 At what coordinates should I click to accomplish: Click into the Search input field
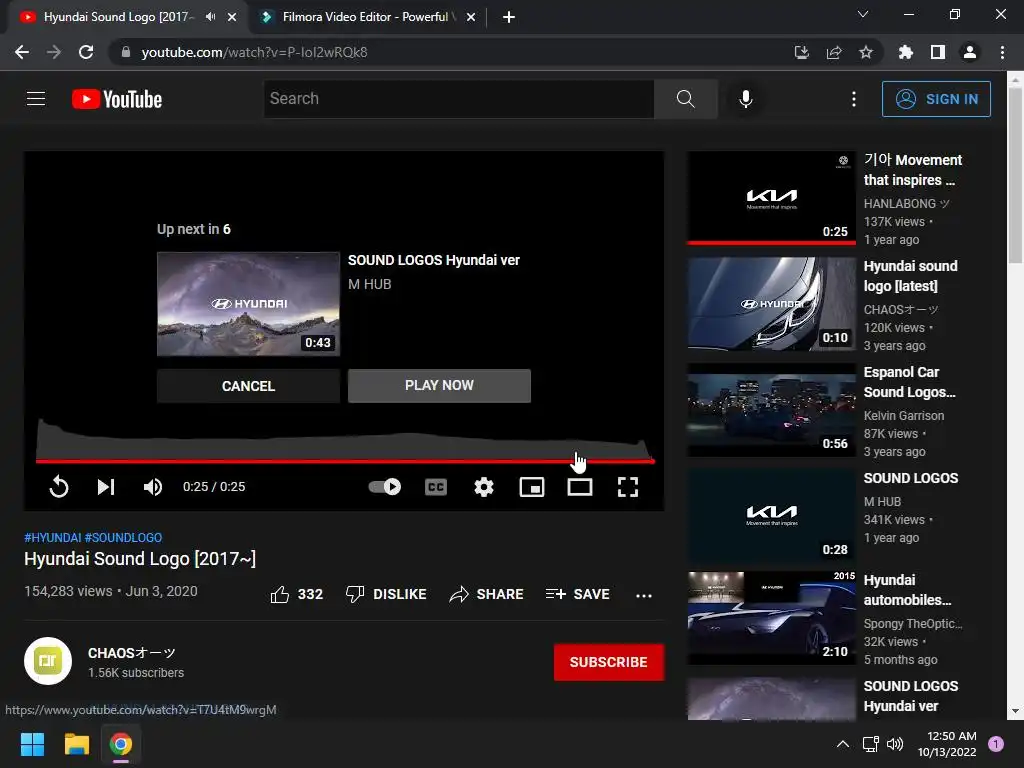pos(458,99)
